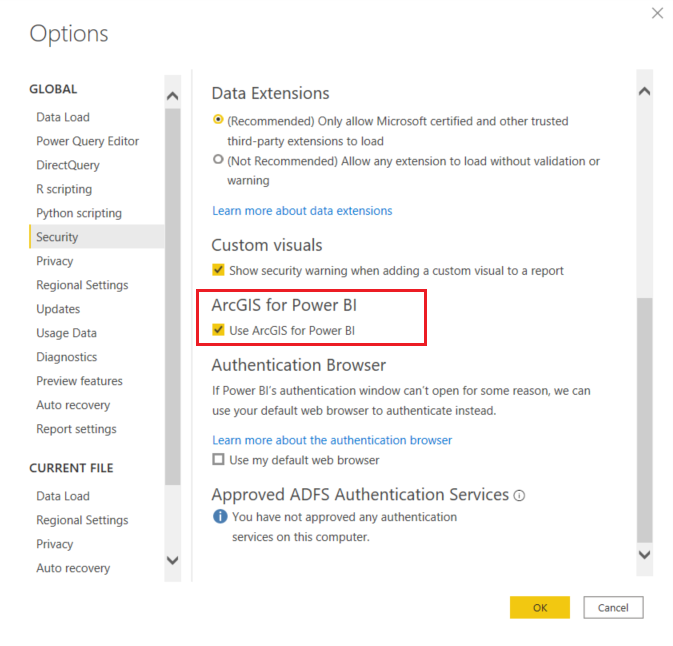Viewport: 673px width, 646px height.
Task: Enable Use my default web browser
Action: pyautogui.click(x=218, y=460)
